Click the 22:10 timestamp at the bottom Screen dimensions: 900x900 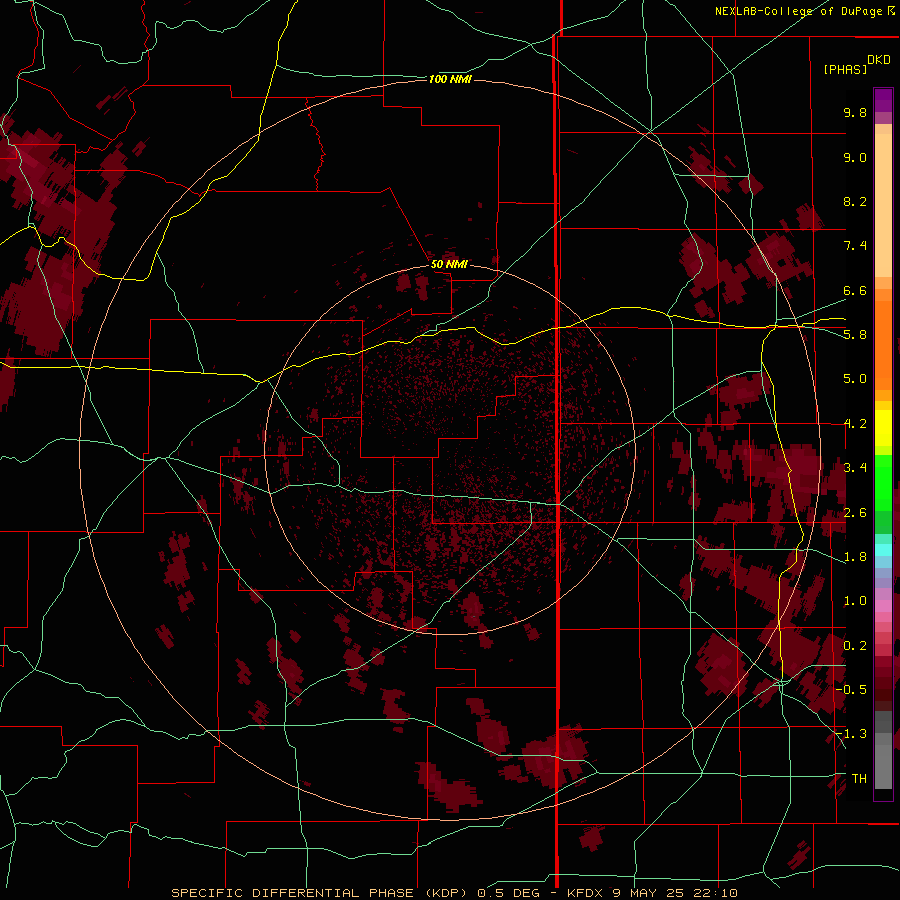point(715,893)
